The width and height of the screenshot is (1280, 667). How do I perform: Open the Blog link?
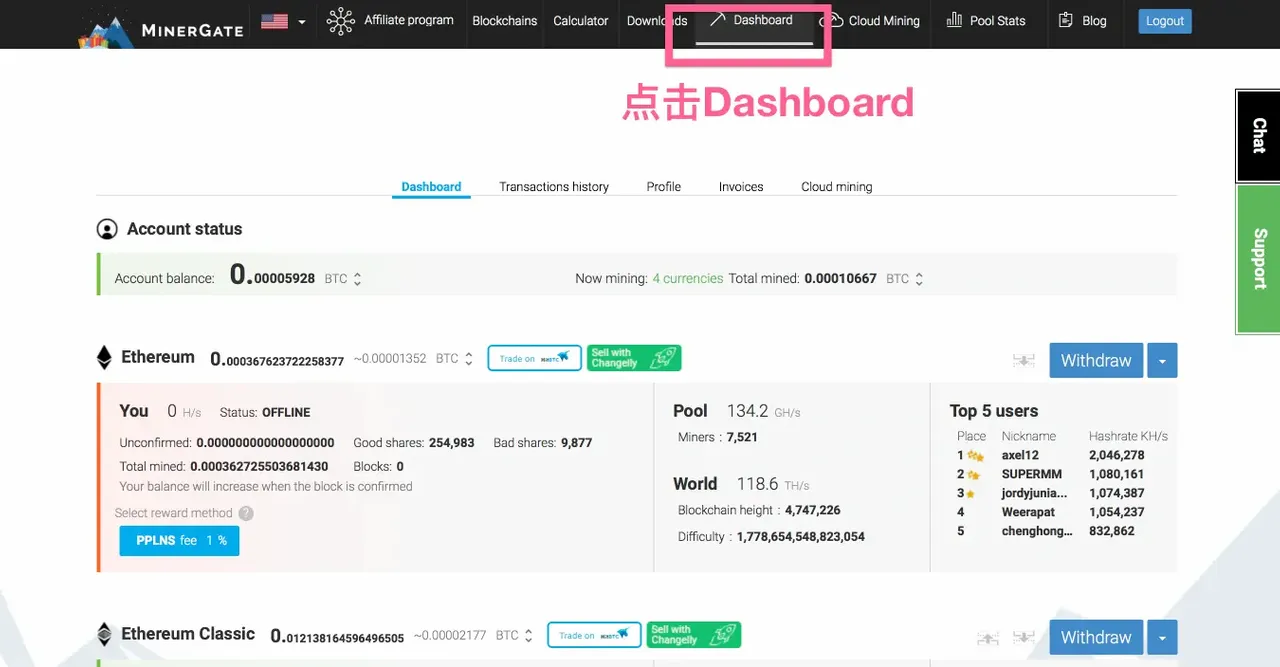[x=1094, y=21]
